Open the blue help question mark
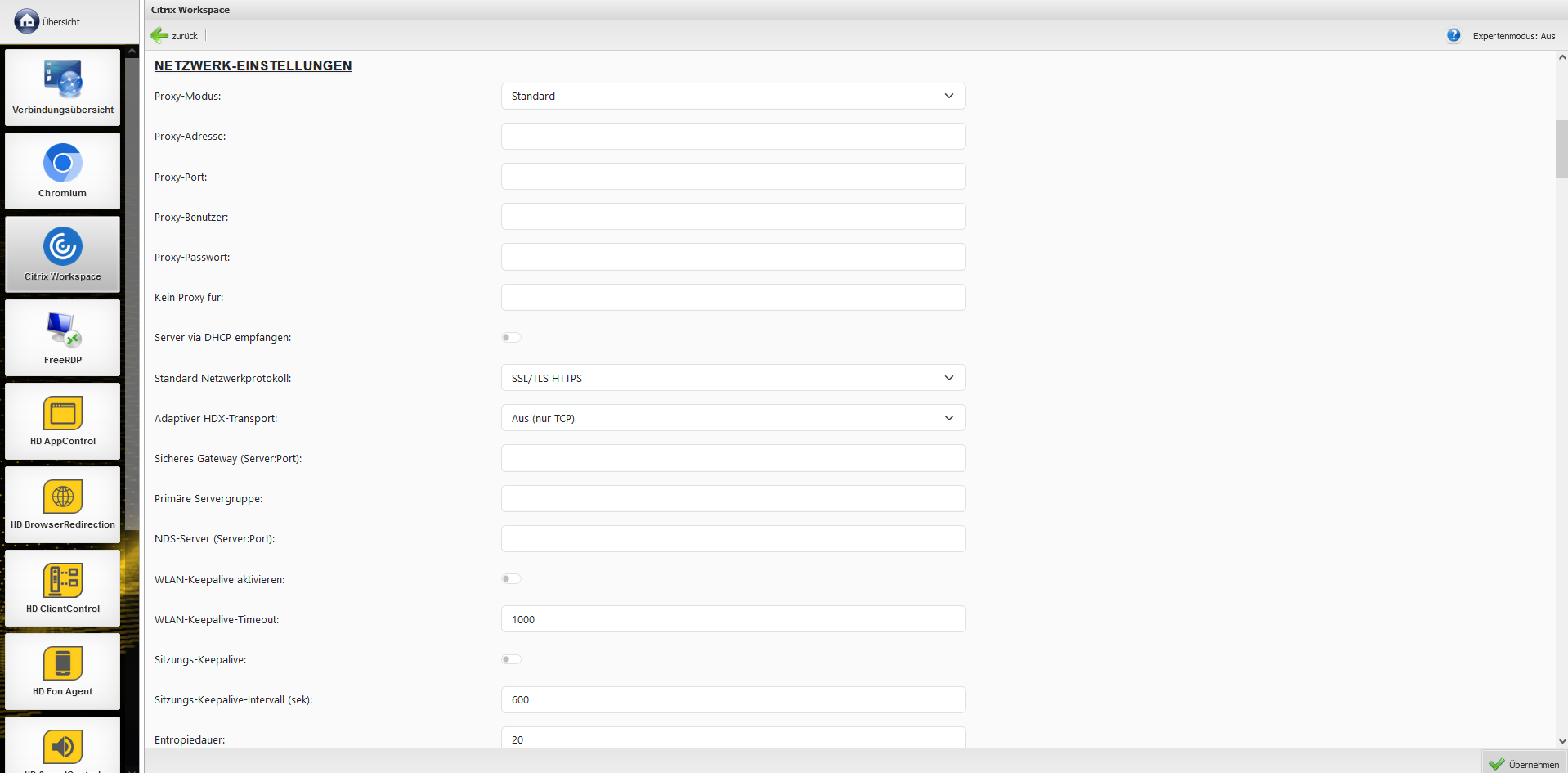 click(1454, 35)
